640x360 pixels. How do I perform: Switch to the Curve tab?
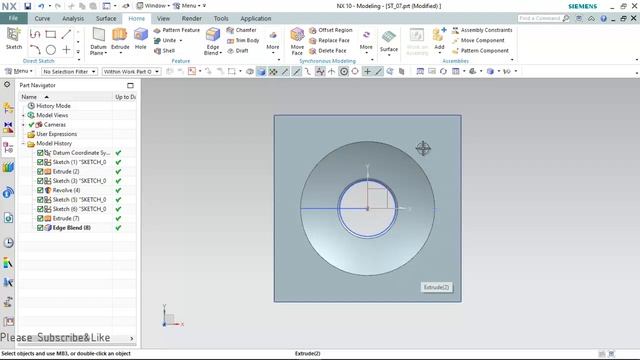click(x=42, y=18)
